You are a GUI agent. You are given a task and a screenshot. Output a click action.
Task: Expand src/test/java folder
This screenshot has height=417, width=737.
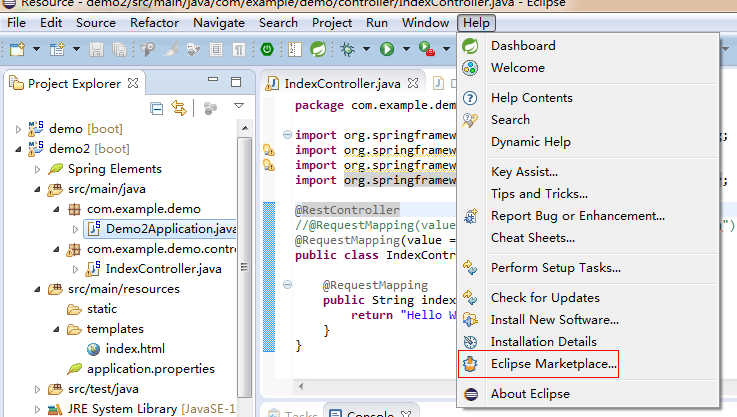(37, 389)
